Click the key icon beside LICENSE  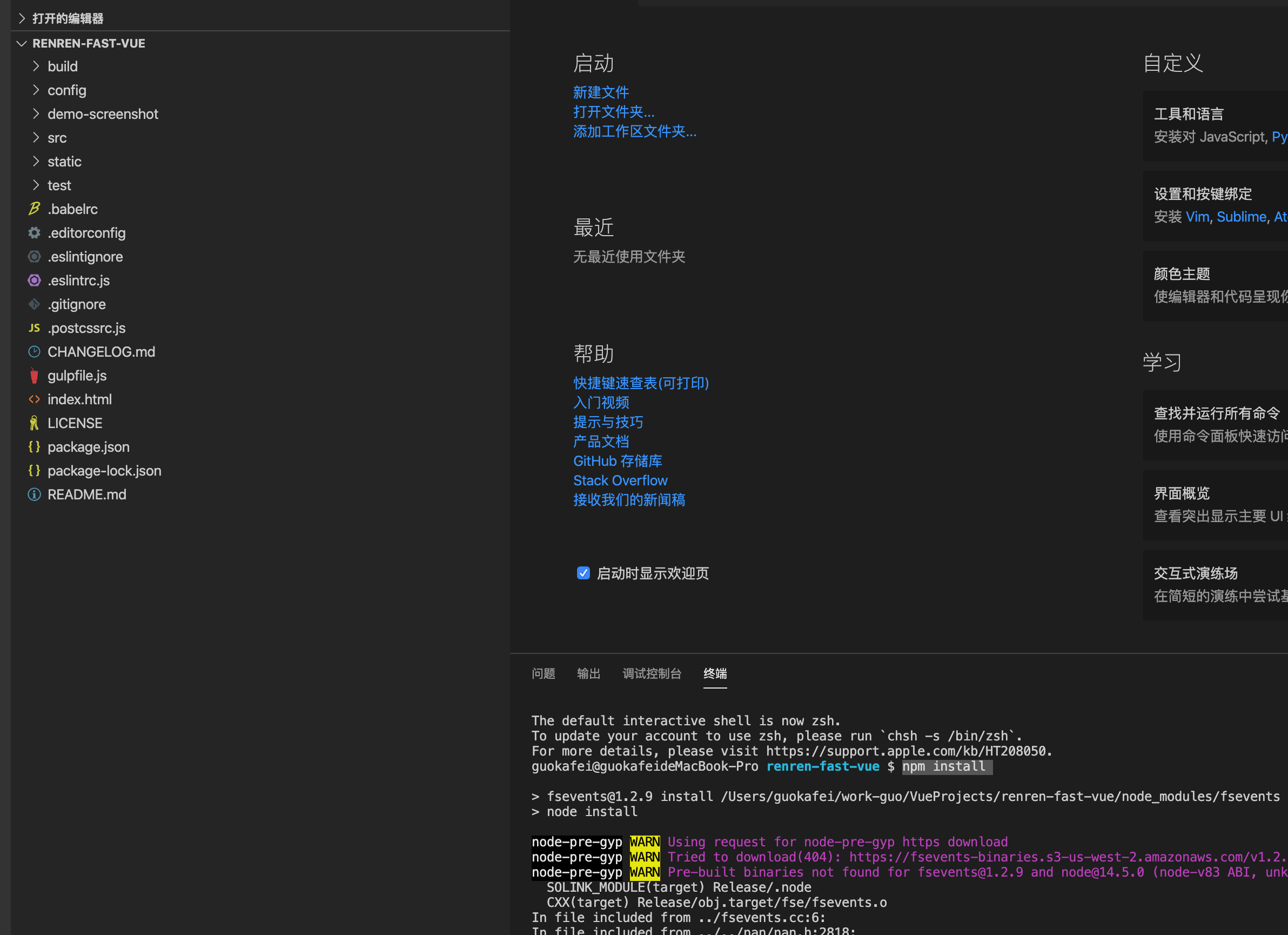tap(34, 423)
